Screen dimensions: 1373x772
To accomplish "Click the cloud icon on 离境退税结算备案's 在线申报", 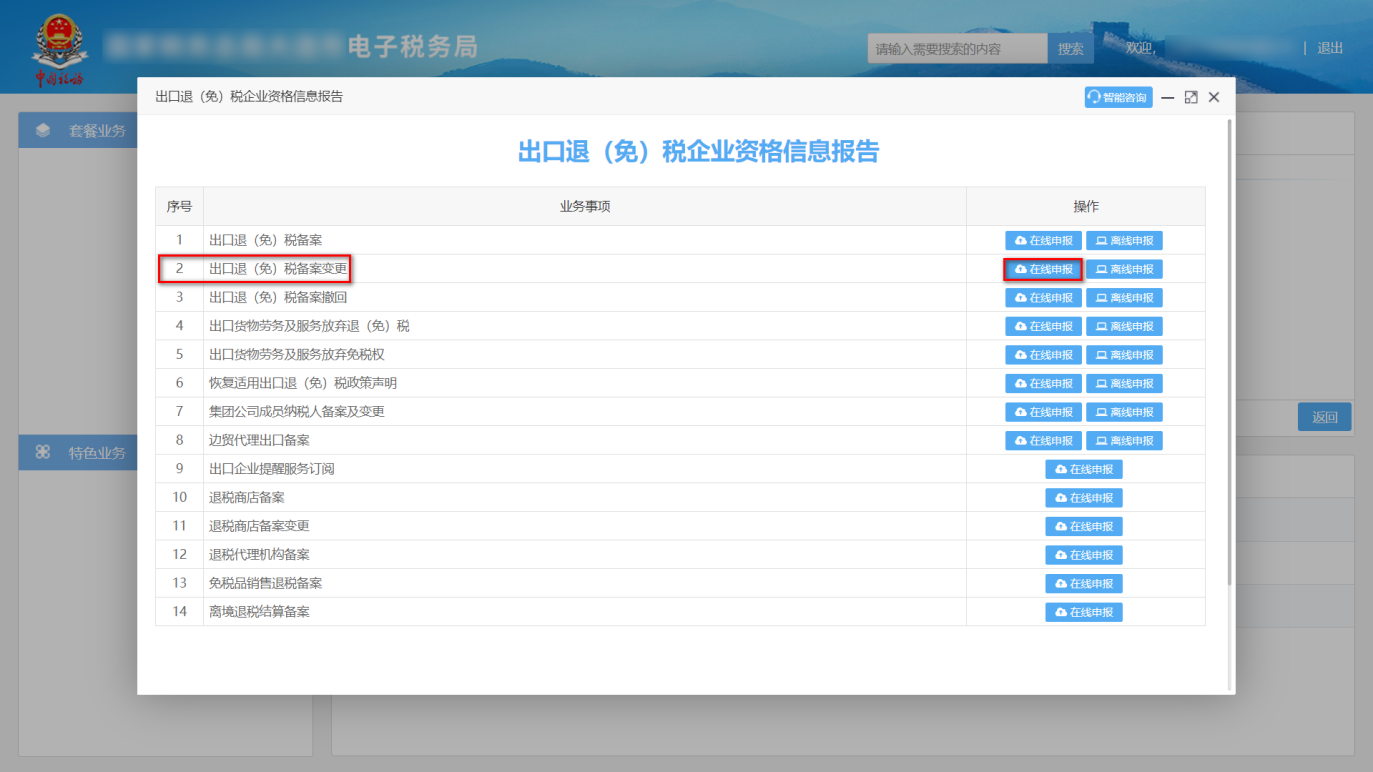I will click(x=1062, y=611).
